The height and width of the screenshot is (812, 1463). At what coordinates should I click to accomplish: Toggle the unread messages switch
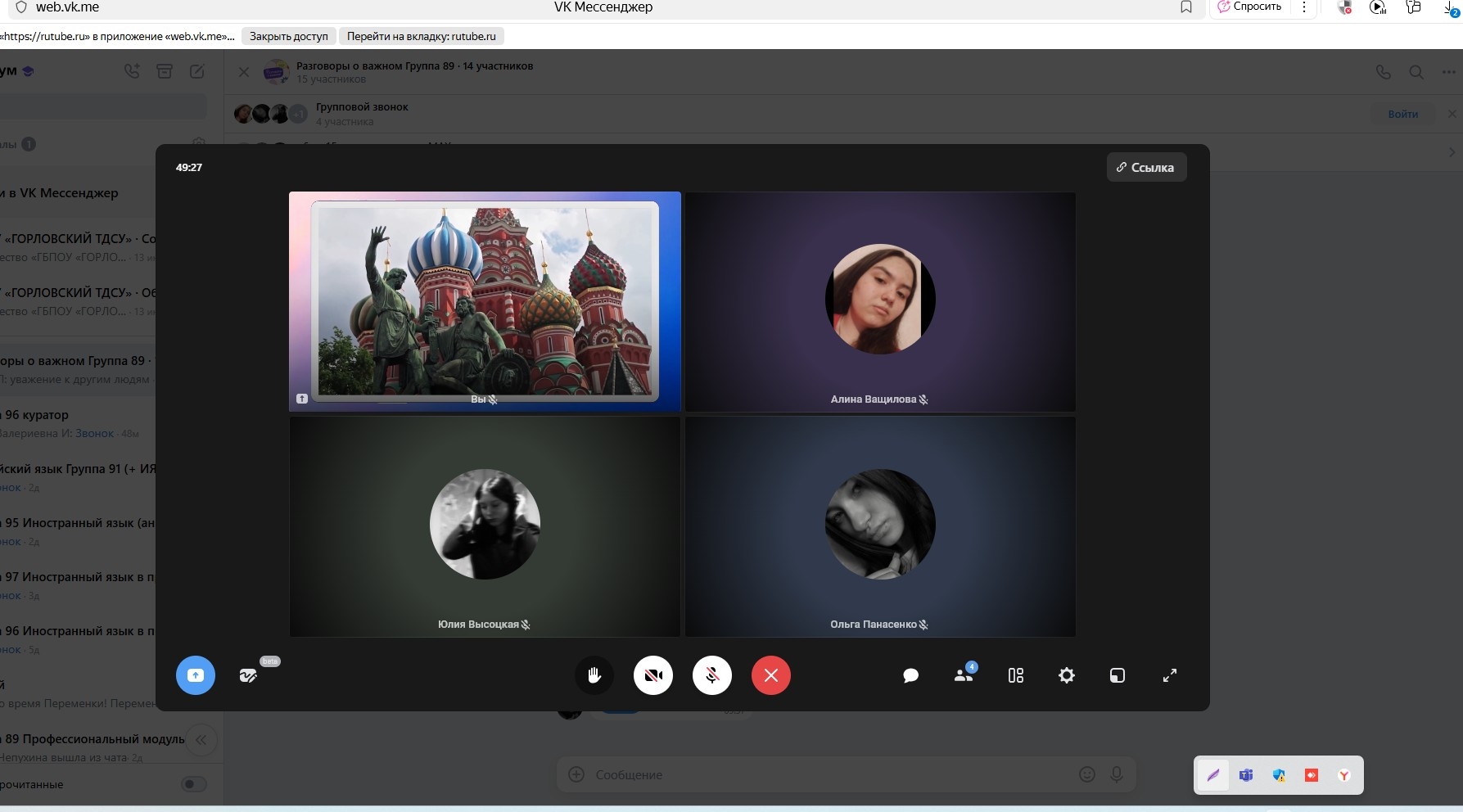pos(193,784)
